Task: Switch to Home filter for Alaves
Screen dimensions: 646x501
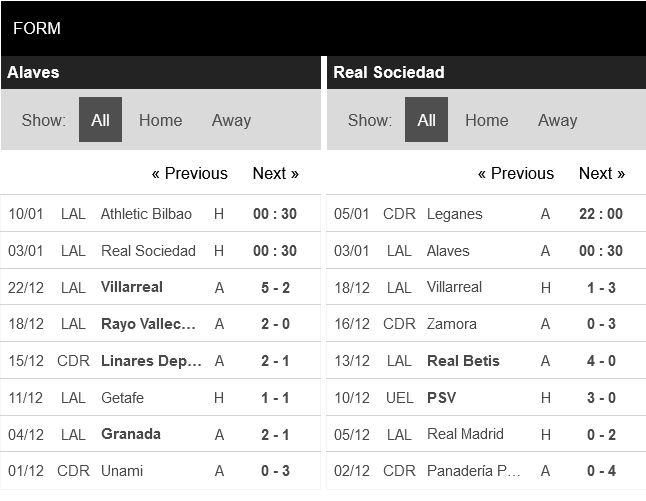Action: pos(160,120)
